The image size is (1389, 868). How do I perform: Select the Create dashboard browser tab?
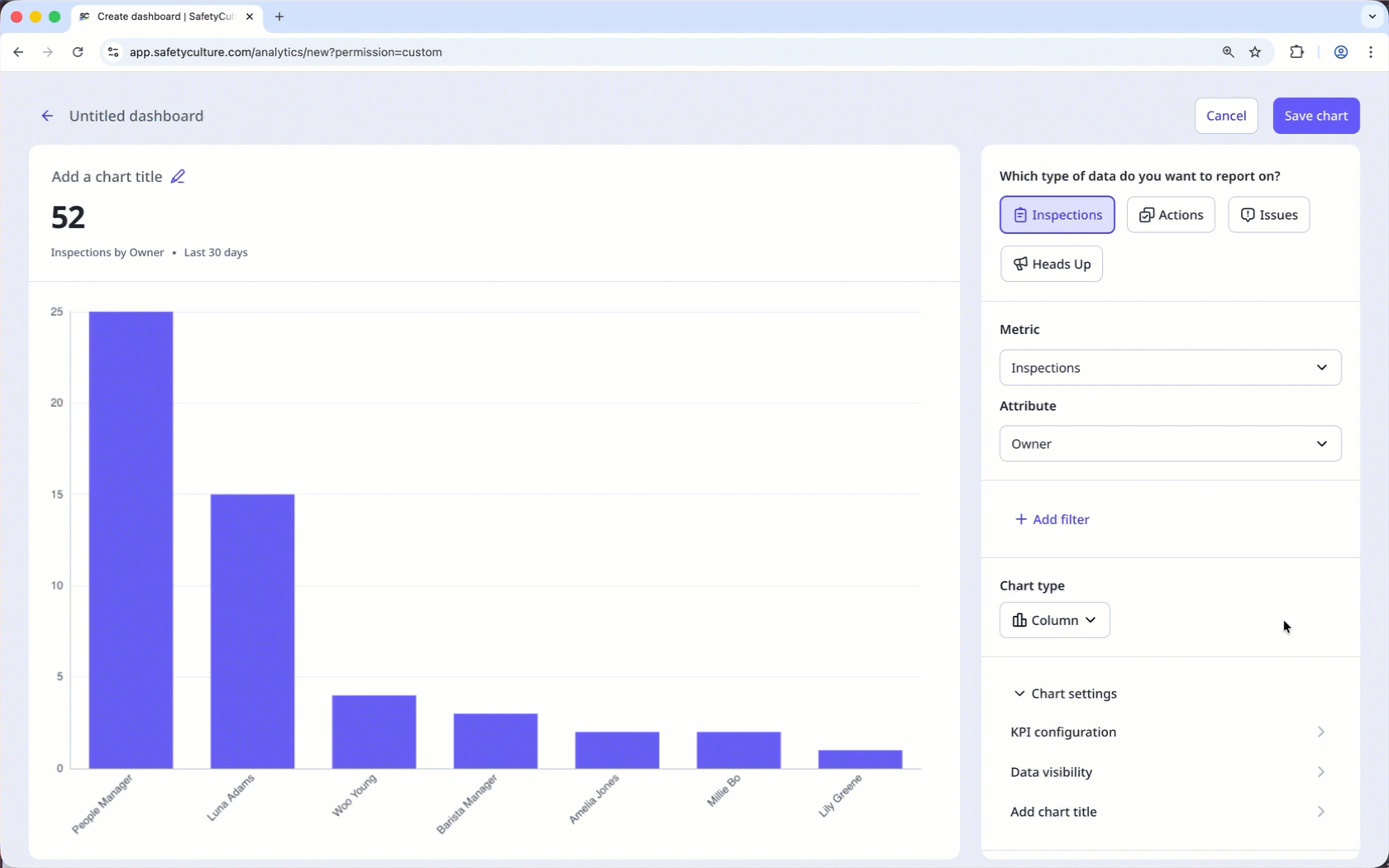coord(165,17)
